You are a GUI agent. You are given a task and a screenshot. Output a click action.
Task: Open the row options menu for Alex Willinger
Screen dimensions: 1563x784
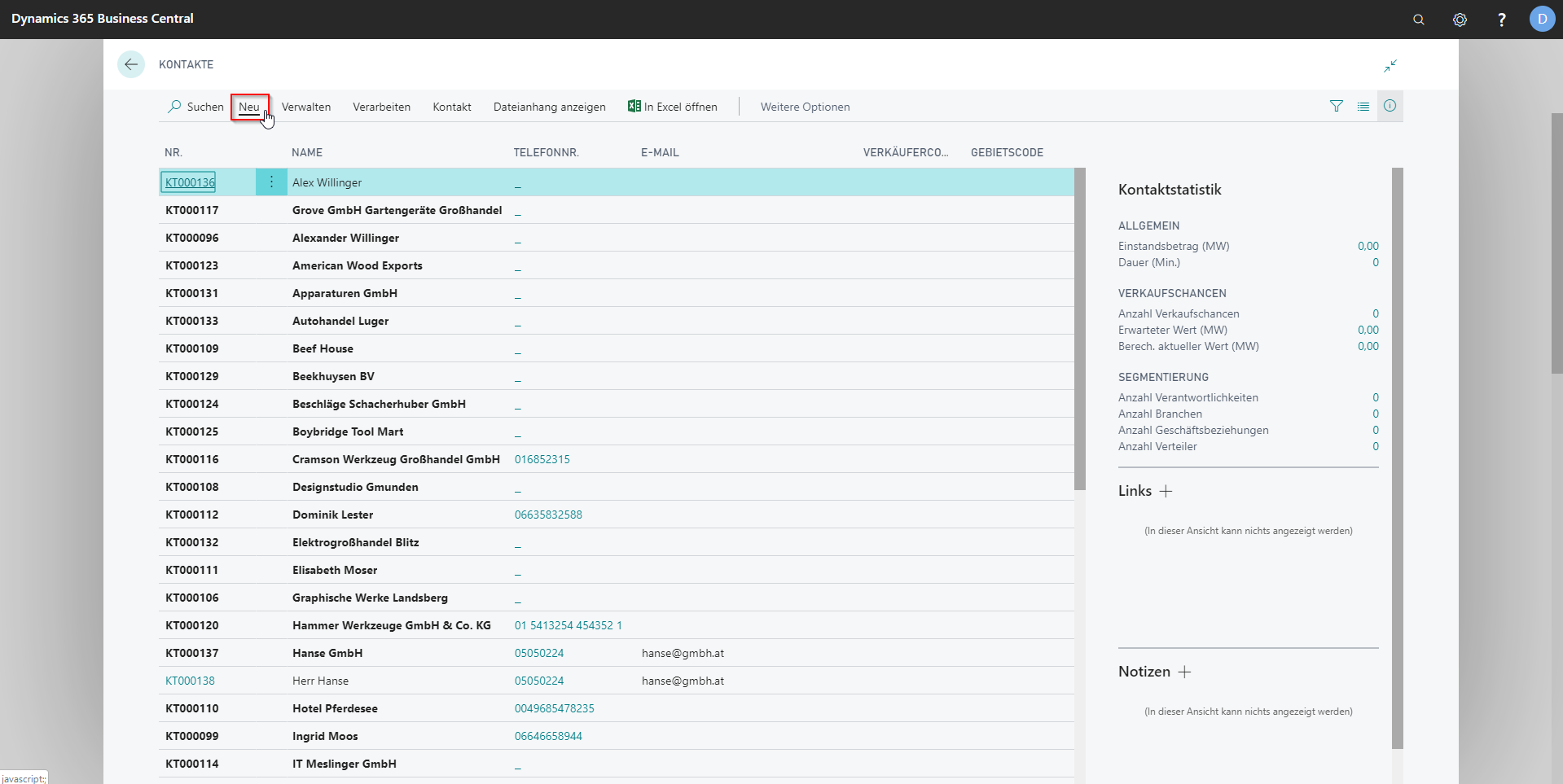point(271,182)
